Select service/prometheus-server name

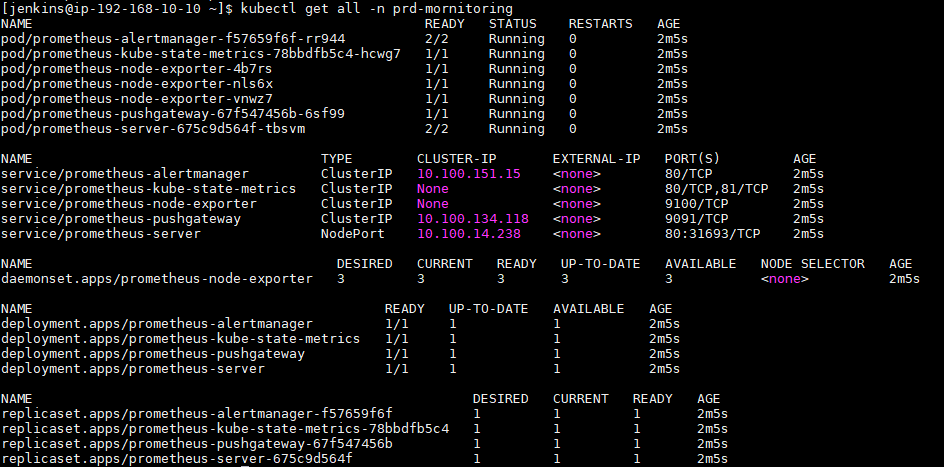(101, 234)
